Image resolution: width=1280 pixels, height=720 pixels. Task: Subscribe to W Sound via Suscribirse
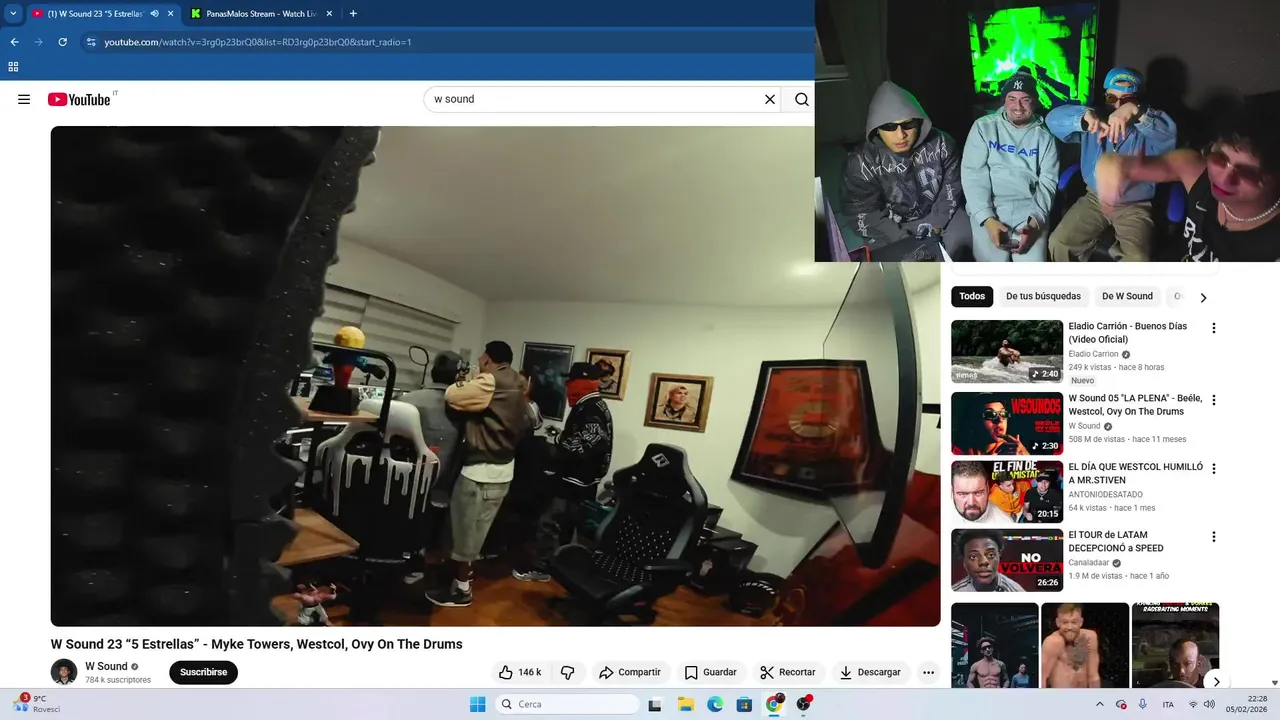click(203, 672)
